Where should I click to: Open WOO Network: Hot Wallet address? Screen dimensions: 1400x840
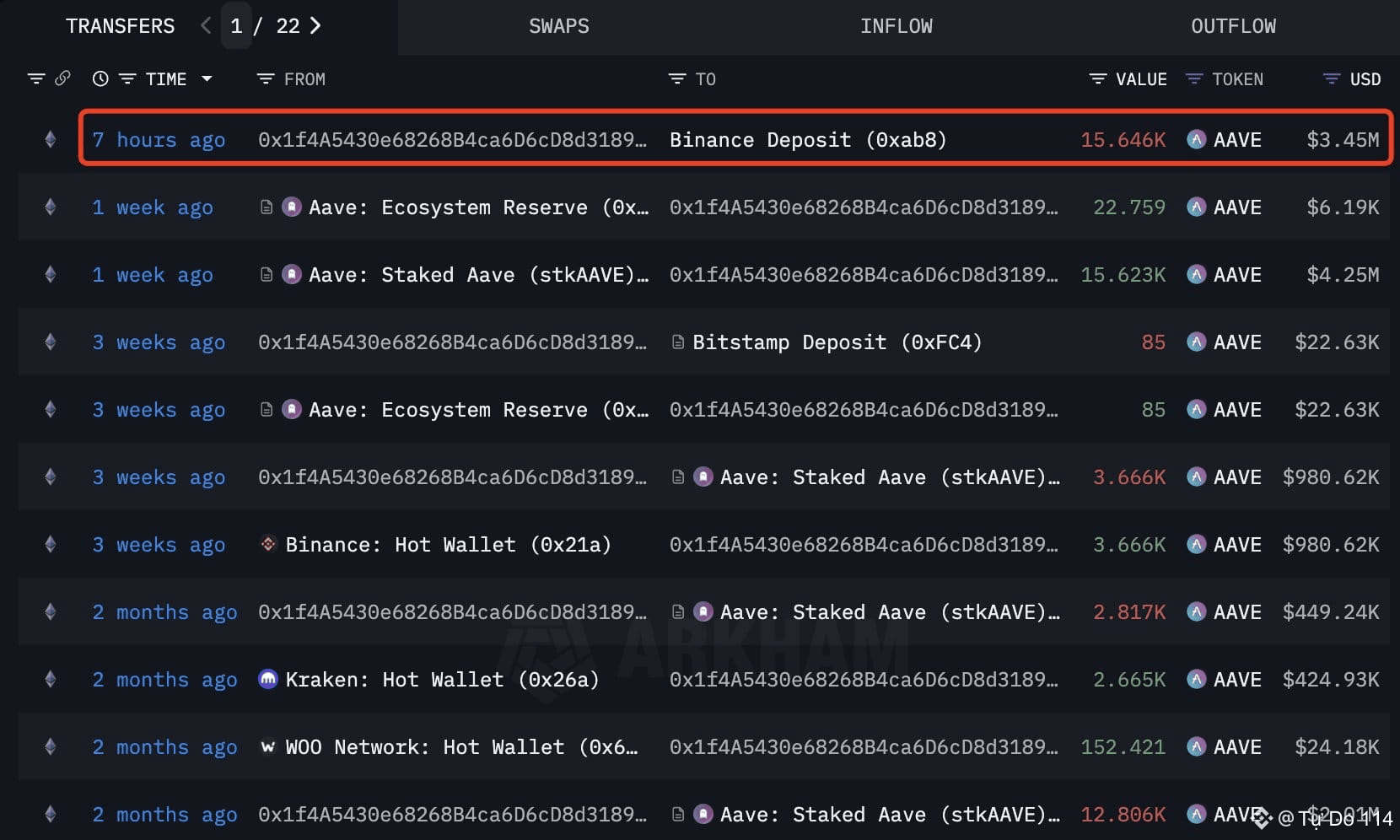461,747
